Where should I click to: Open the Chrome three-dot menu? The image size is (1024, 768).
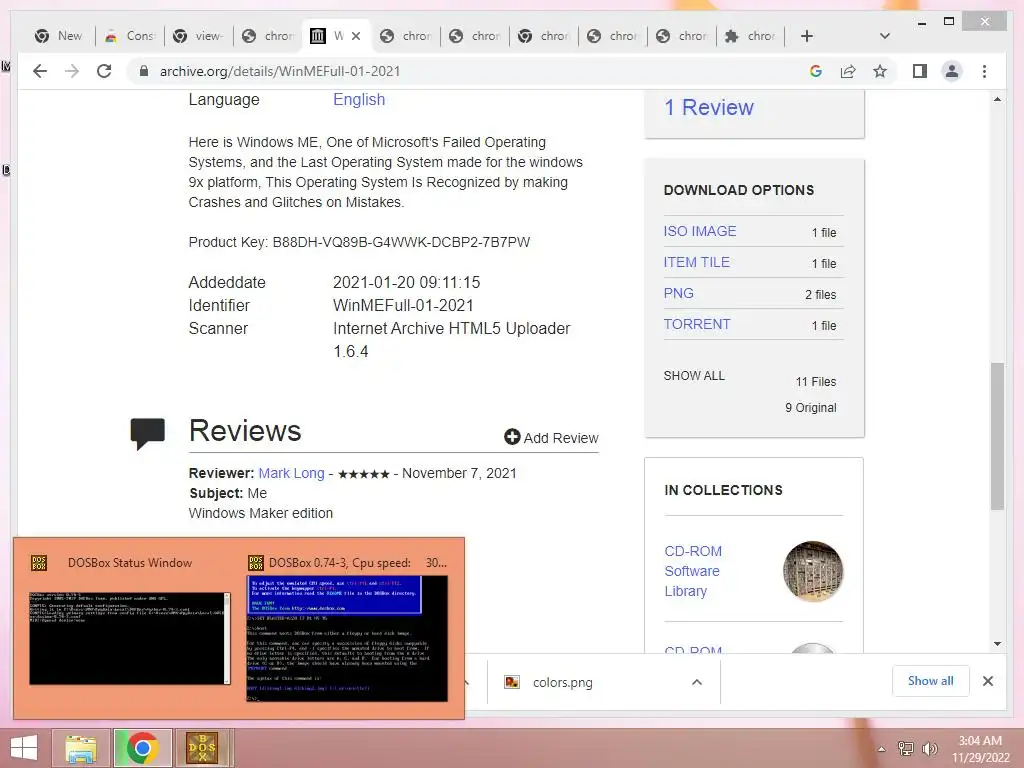click(x=984, y=71)
